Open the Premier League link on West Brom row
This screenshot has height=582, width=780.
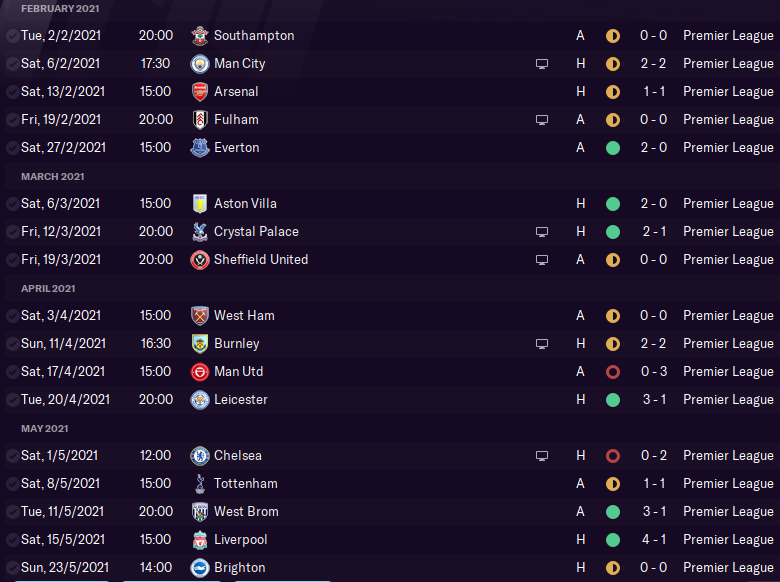[728, 512]
